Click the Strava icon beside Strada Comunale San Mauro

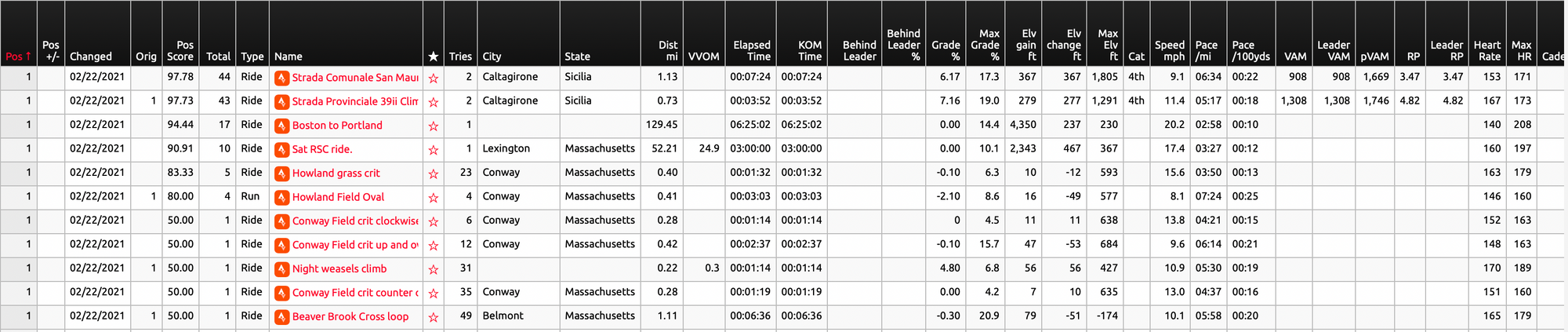tap(281, 78)
